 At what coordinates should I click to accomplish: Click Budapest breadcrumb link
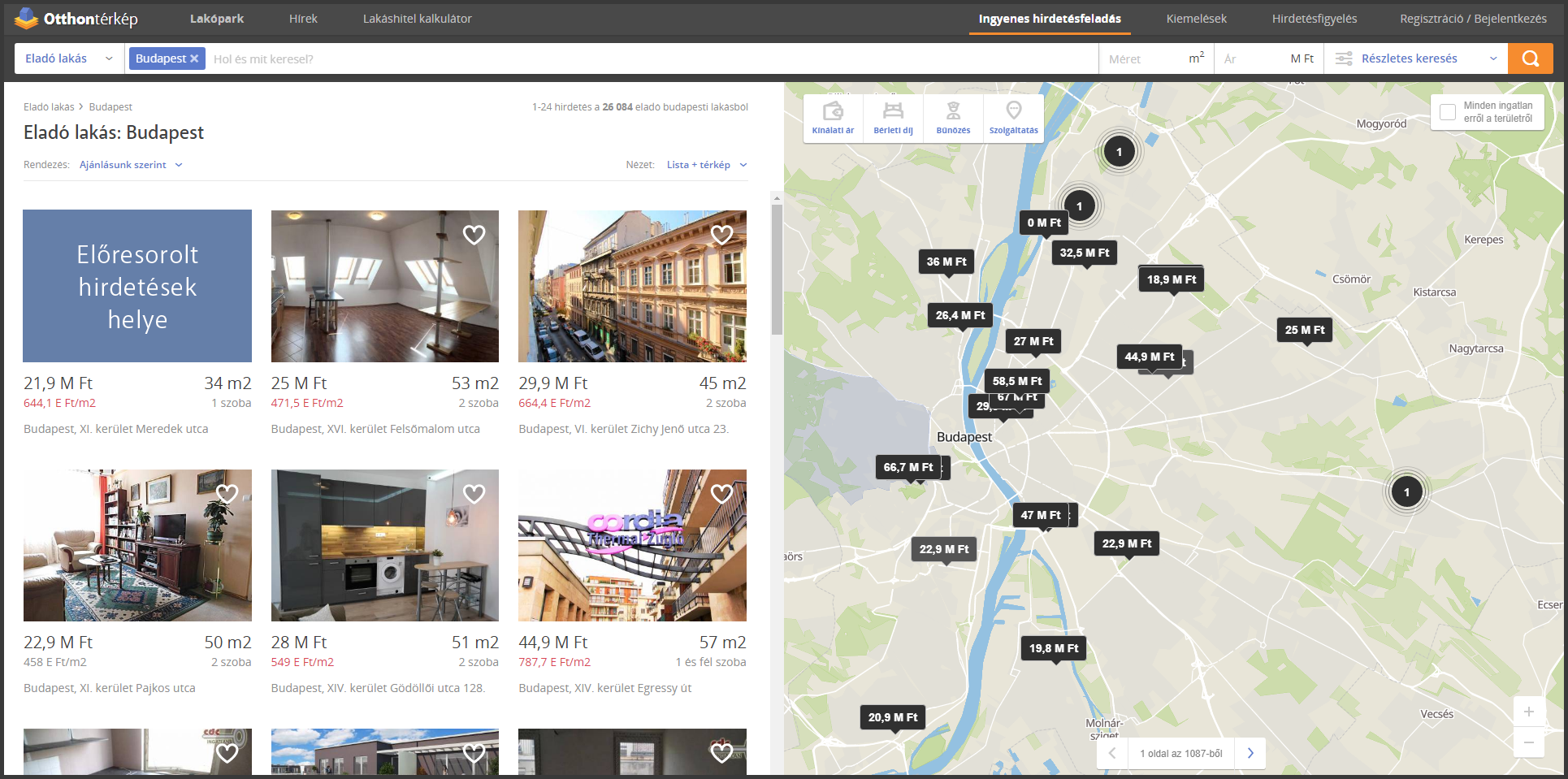point(110,107)
